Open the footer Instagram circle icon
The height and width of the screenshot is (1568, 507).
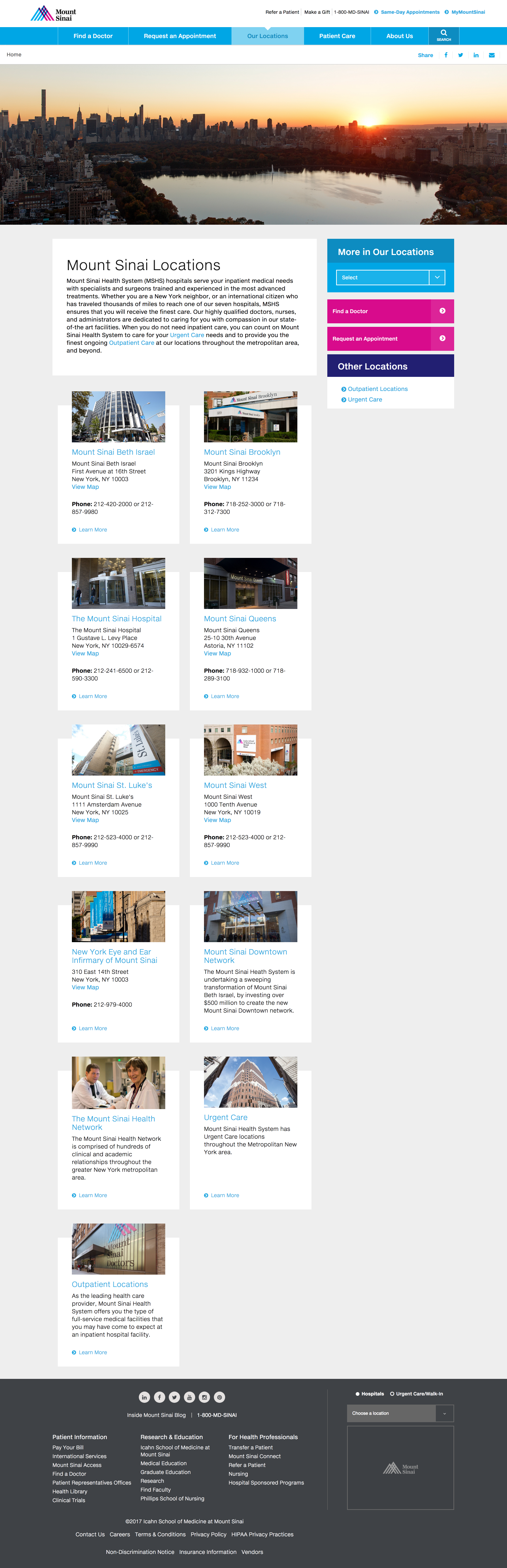(204, 1397)
